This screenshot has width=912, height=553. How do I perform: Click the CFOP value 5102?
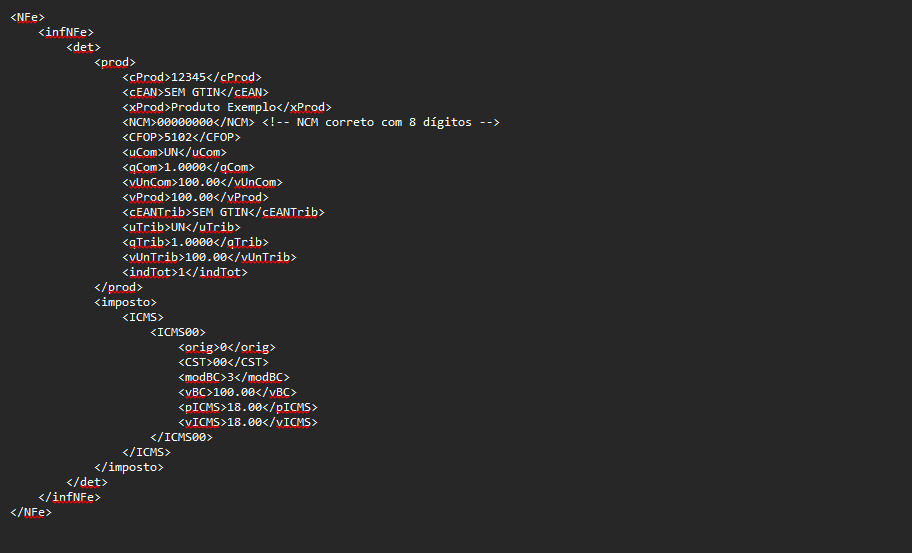(178, 137)
